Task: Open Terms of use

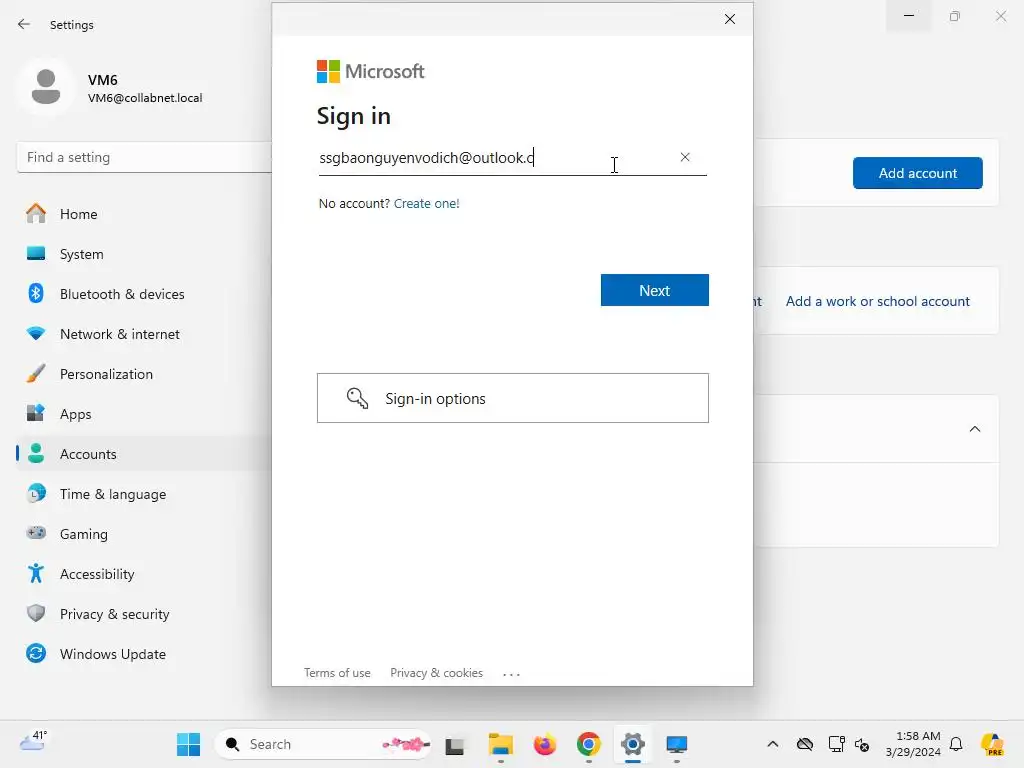Action: 337,673
